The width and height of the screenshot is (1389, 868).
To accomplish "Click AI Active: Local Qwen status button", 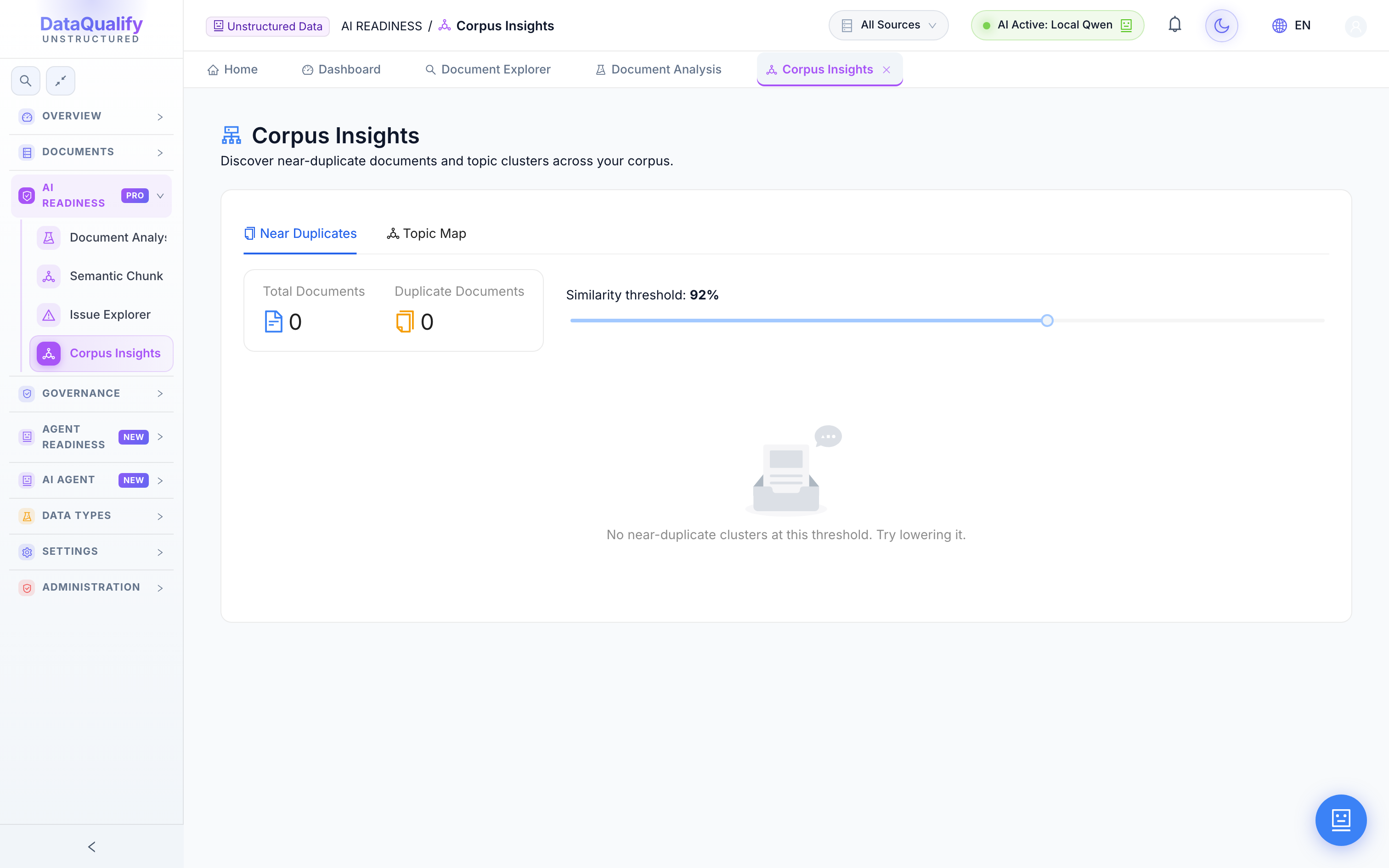I will click(x=1057, y=25).
